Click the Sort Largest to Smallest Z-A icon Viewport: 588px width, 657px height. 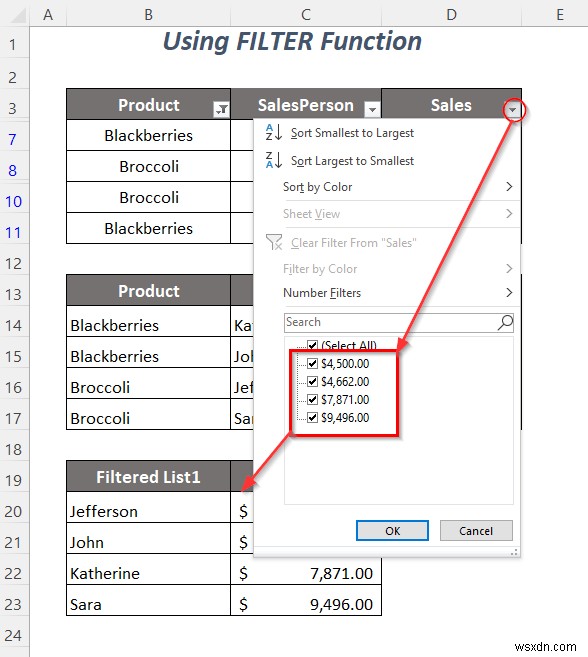coord(274,160)
